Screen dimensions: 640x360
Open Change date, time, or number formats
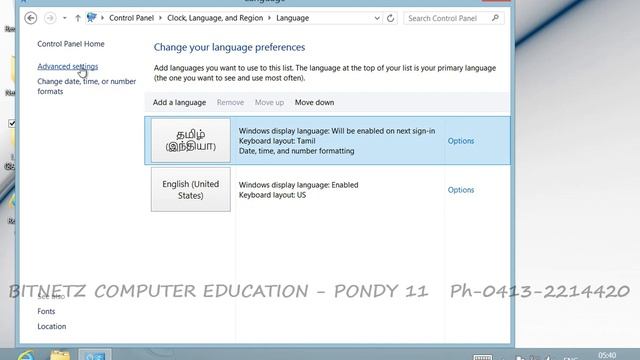[x=87, y=87]
